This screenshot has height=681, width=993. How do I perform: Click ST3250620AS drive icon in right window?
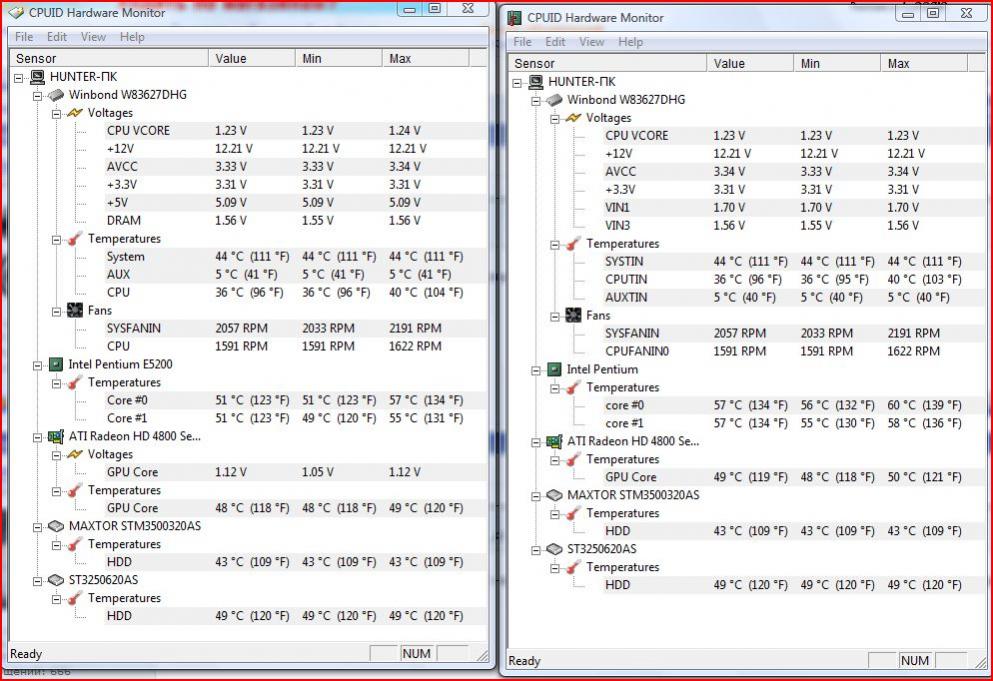point(554,549)
